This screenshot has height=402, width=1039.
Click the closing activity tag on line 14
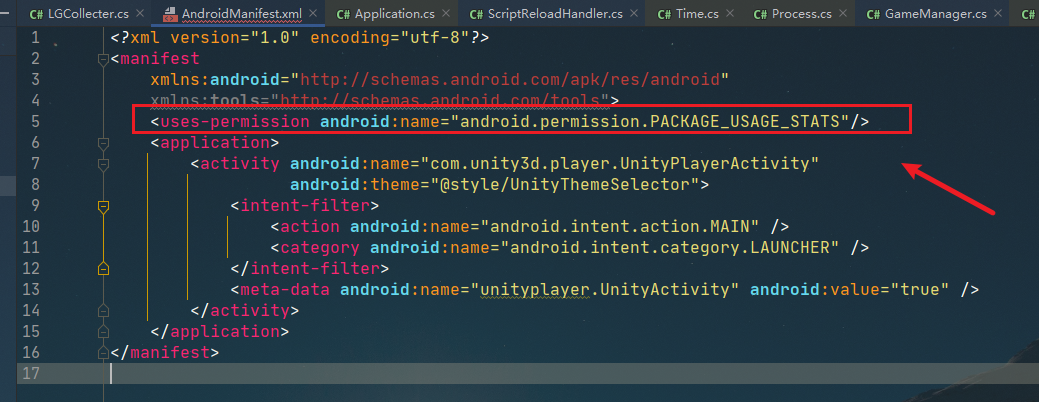[x=245, y=310]
